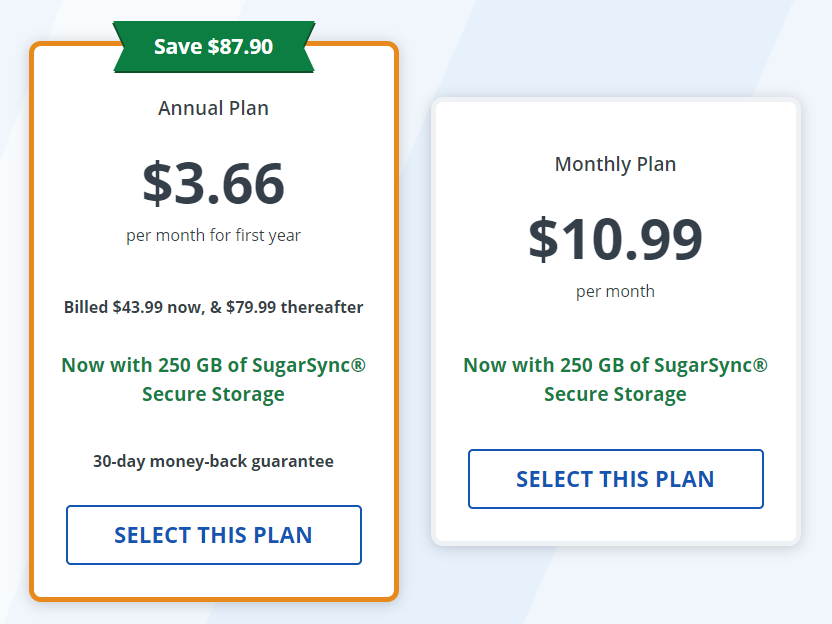Viewport: 832px width, 624px height.
Task: Click 'Secure Storage' line in monthly card
Action: point(616,394)
